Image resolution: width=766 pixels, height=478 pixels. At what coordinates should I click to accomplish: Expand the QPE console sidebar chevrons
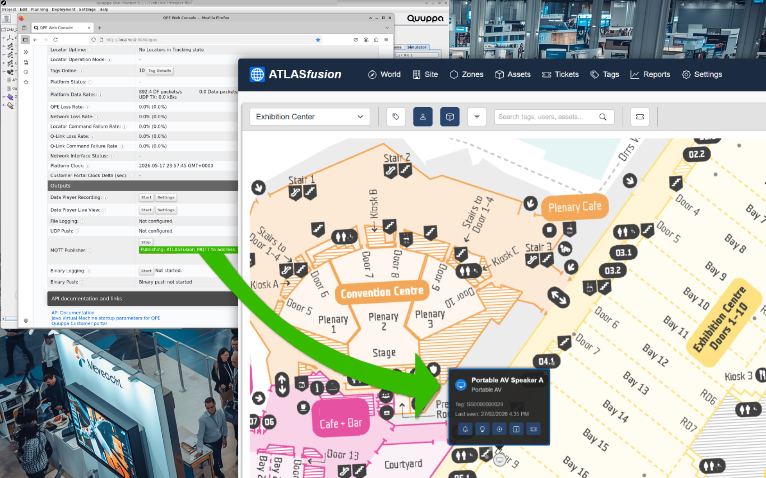click(x=26, y=52)
